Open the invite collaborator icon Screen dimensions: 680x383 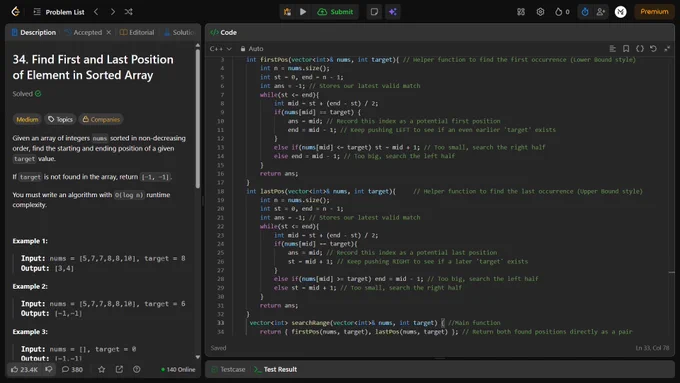[601, 12]
